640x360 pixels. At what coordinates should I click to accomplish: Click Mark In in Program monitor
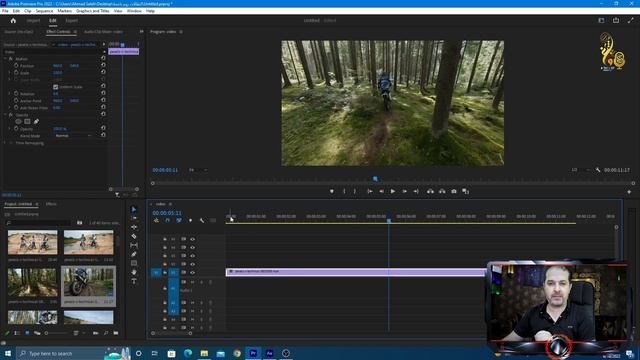pyautogui.click(x=344, y=191)
